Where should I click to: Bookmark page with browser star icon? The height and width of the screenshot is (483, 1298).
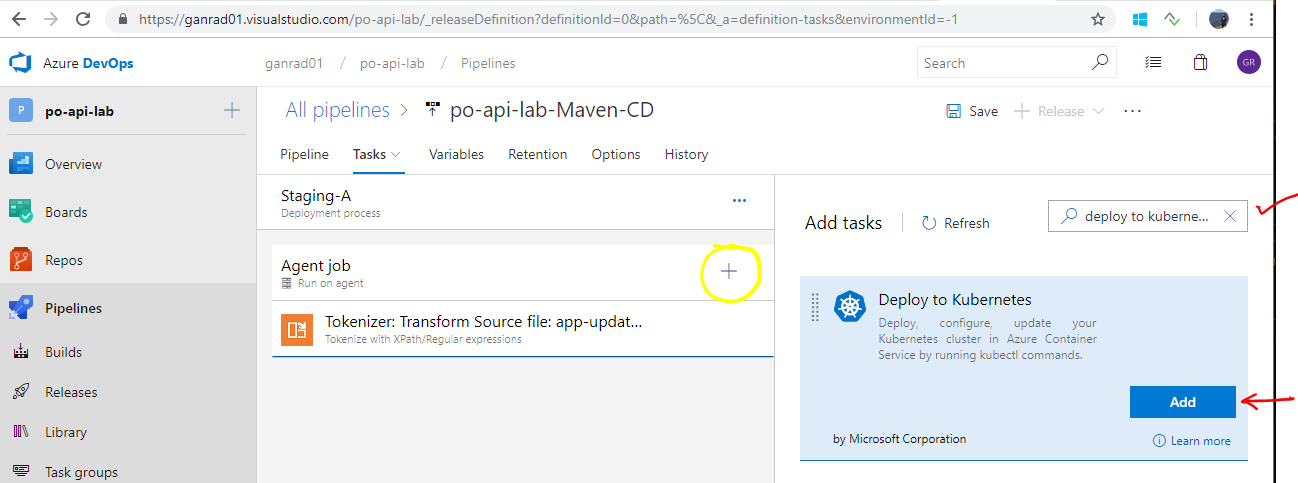coord(1097,19)
